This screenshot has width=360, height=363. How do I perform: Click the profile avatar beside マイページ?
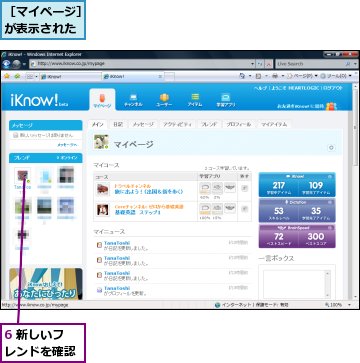pyautogui.click(x=101, y=142)
